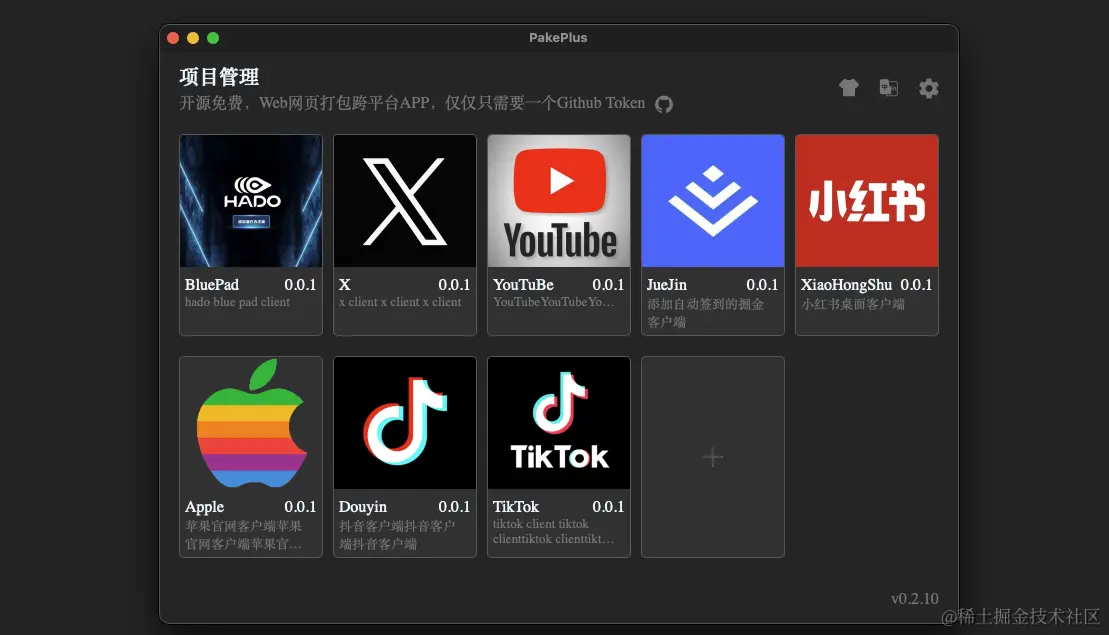Select the rainbow Apple logo project
1109x635 pixels.
tap(251, 423)
